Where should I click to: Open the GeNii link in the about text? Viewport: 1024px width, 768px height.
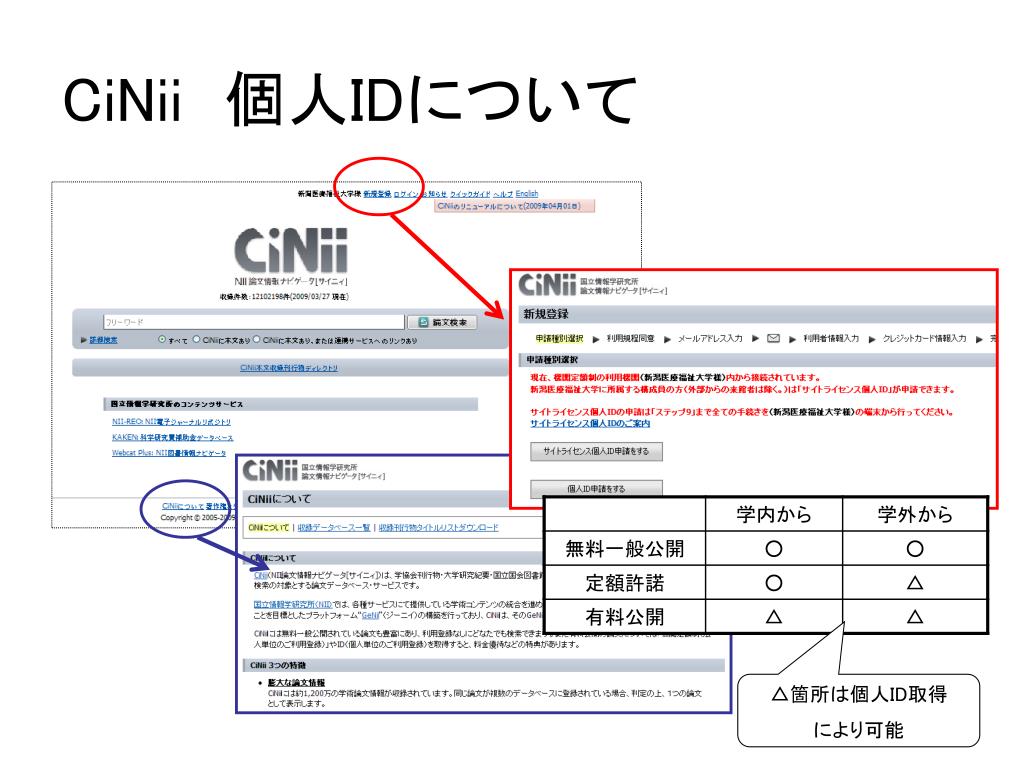tap(370, 615)
